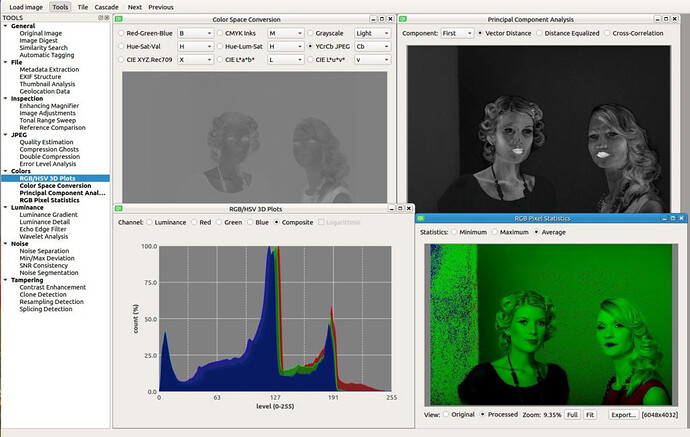Click the Cascade menu item
The image size is (690, 437).
[x=107, y=6]
